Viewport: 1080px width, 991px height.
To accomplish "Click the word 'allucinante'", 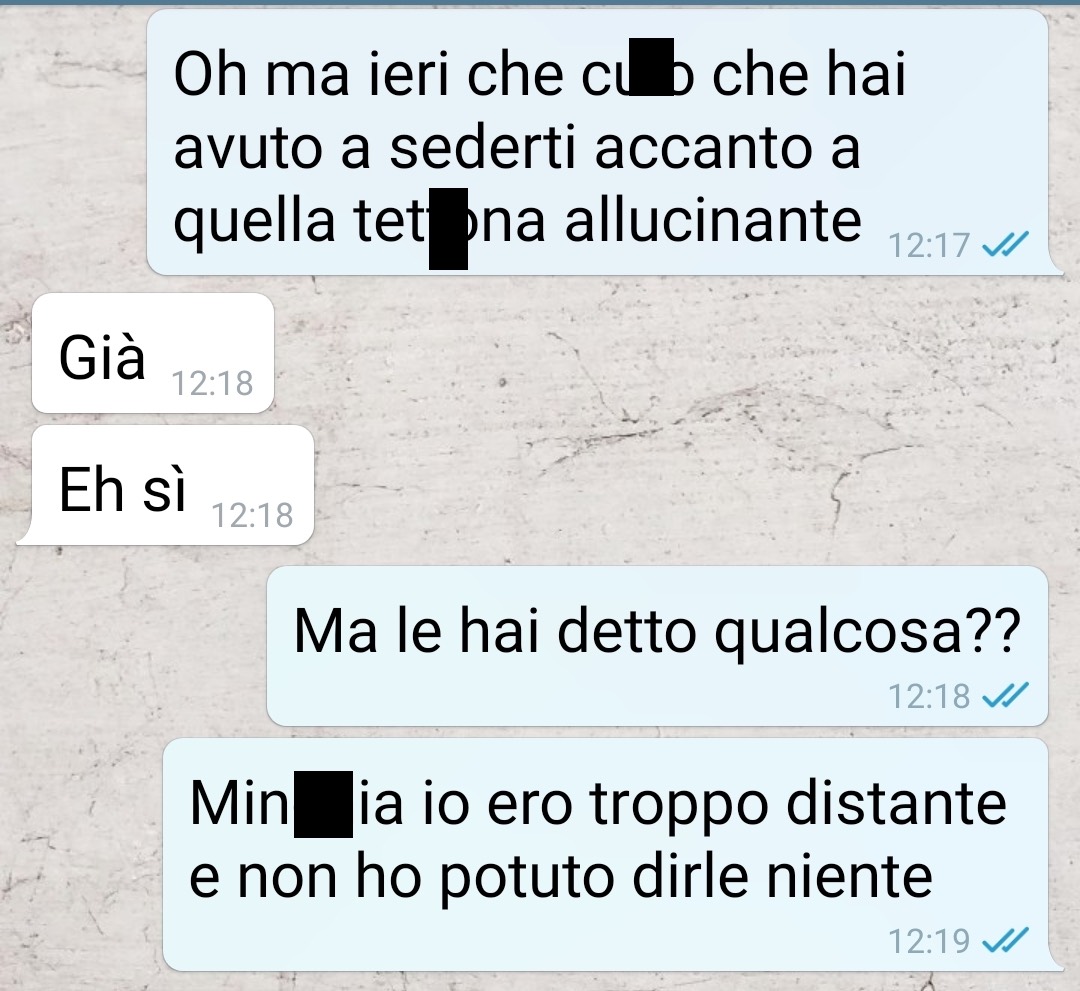I will tap(714, 220).
